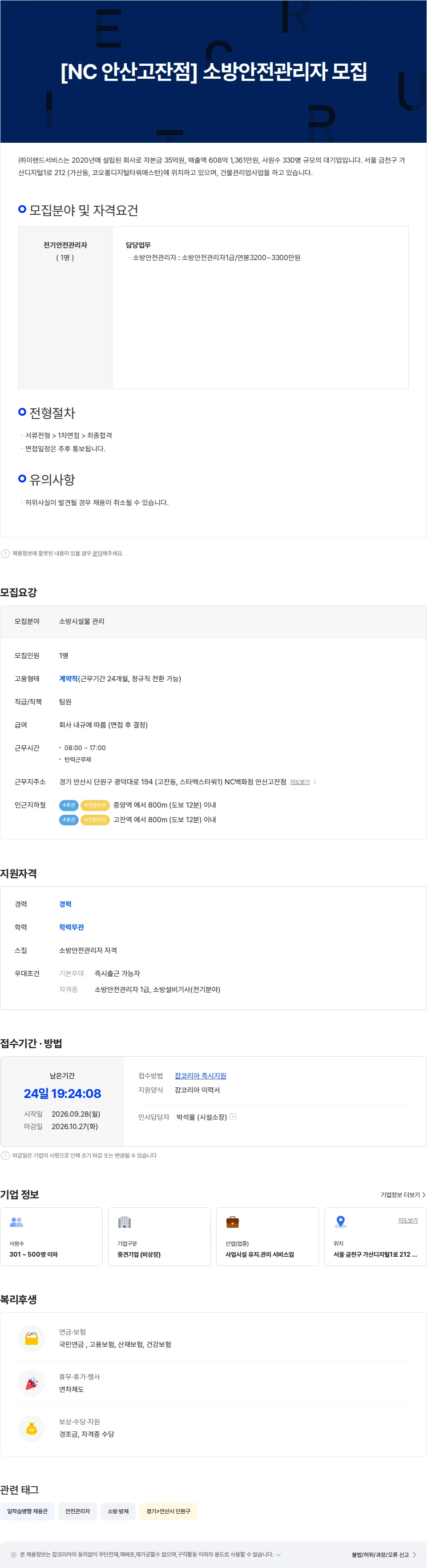Open the 문의 link in error notice

click(x=97, y=553)
